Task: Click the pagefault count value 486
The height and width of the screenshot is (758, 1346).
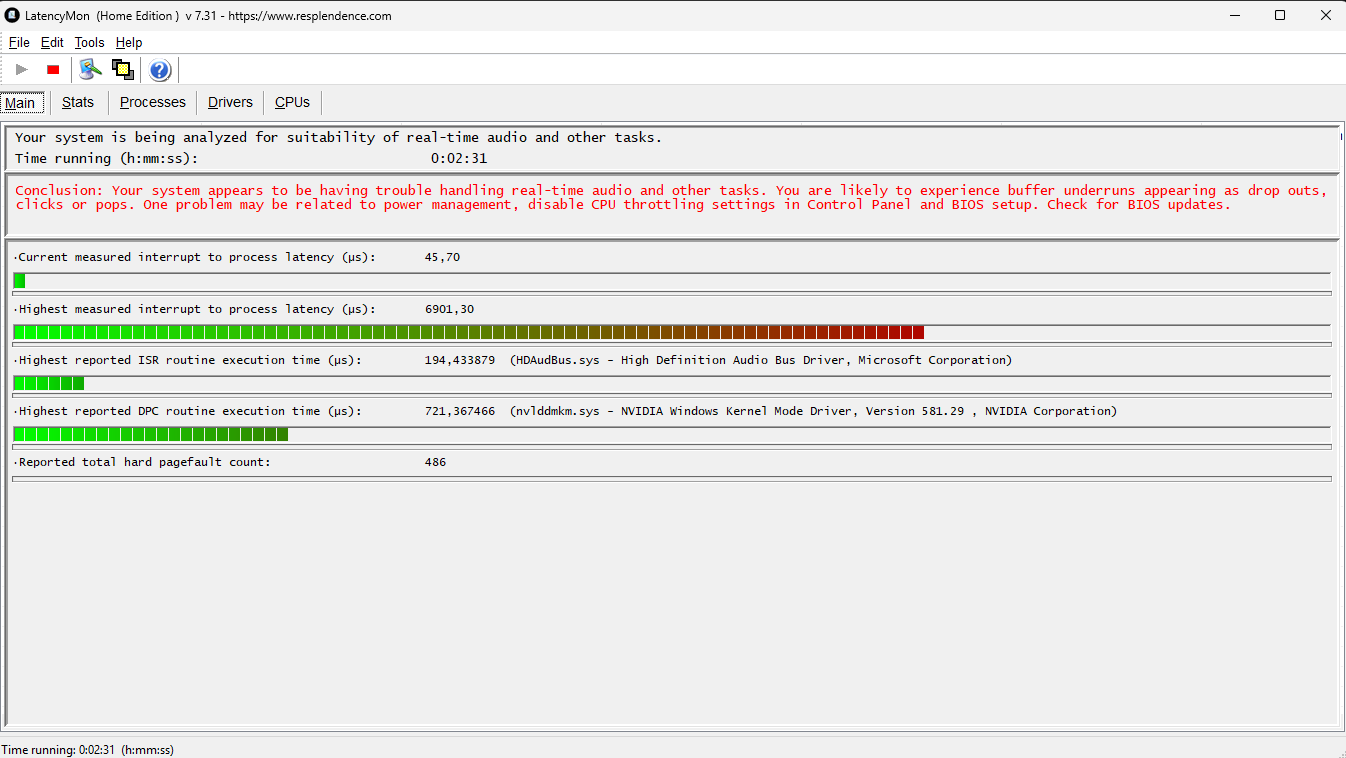Action: point(435,462)
